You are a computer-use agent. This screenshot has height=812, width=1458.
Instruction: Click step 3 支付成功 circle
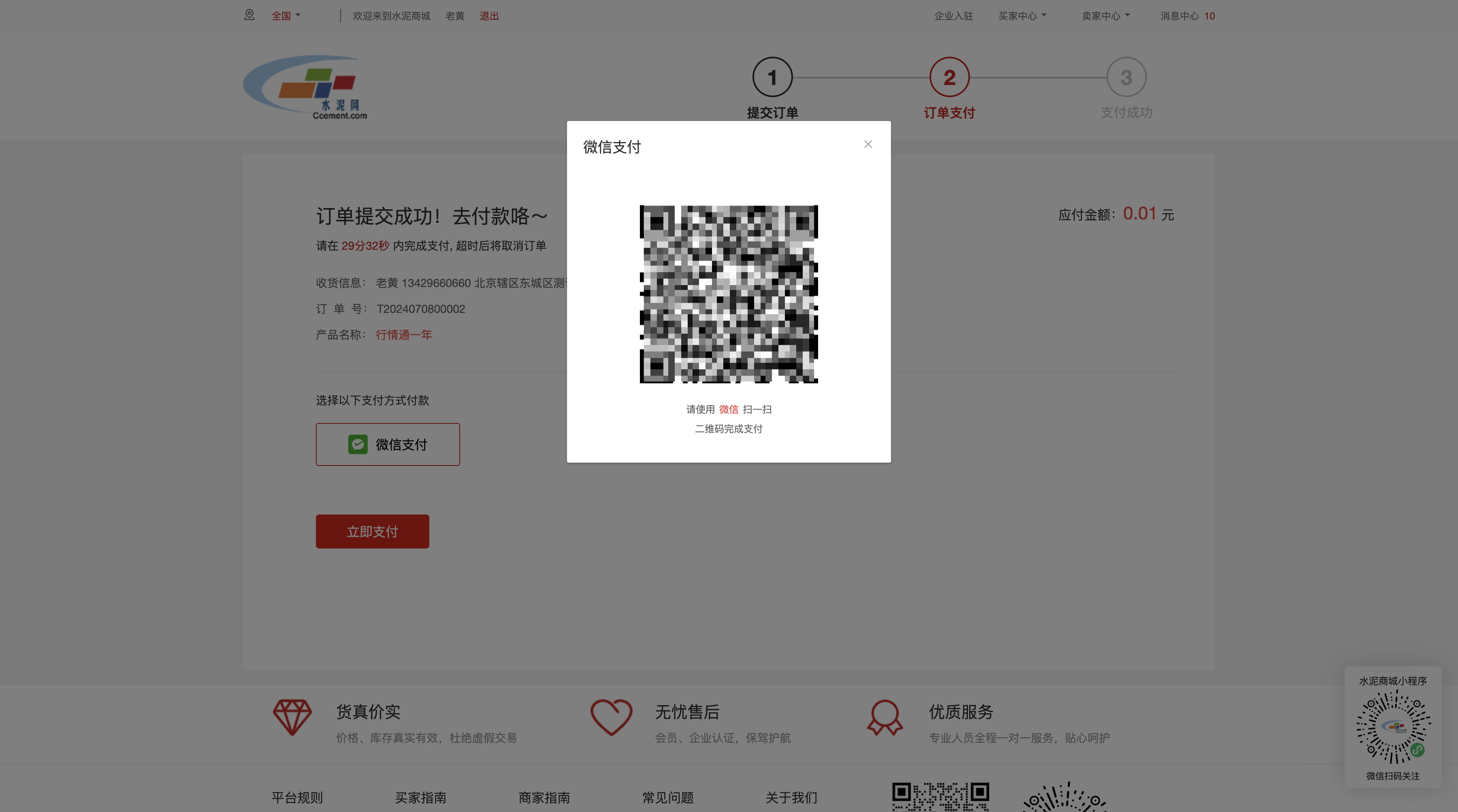click(x=1126, y=77)
